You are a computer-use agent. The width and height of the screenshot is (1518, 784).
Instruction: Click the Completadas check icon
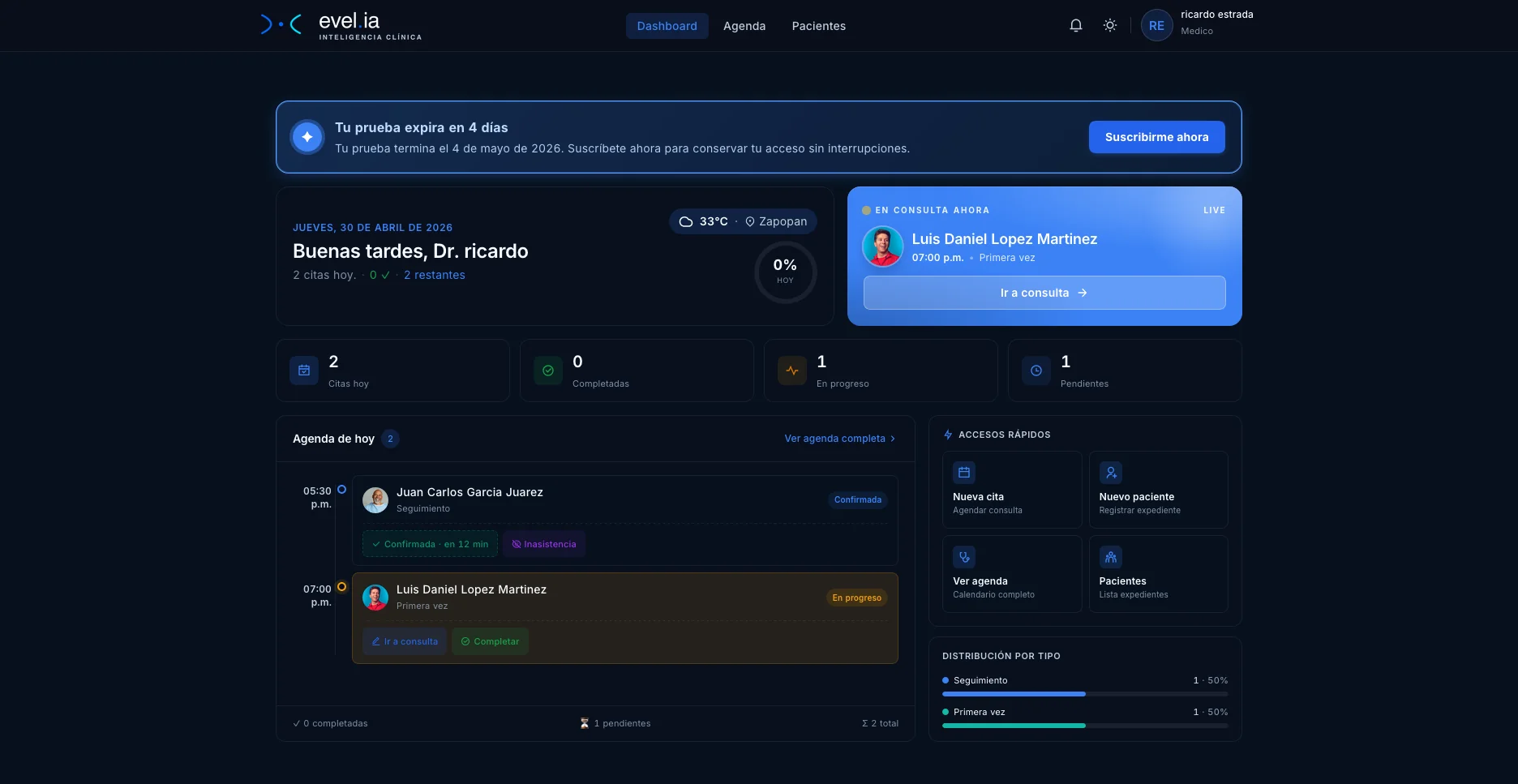click(x=548, y=371)
